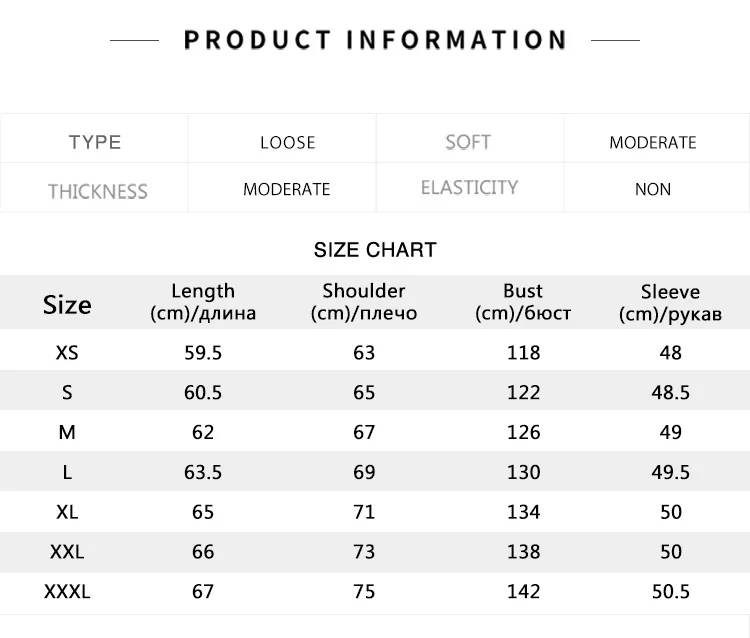Click the 63.5 length value for L

tap(203, 473)
